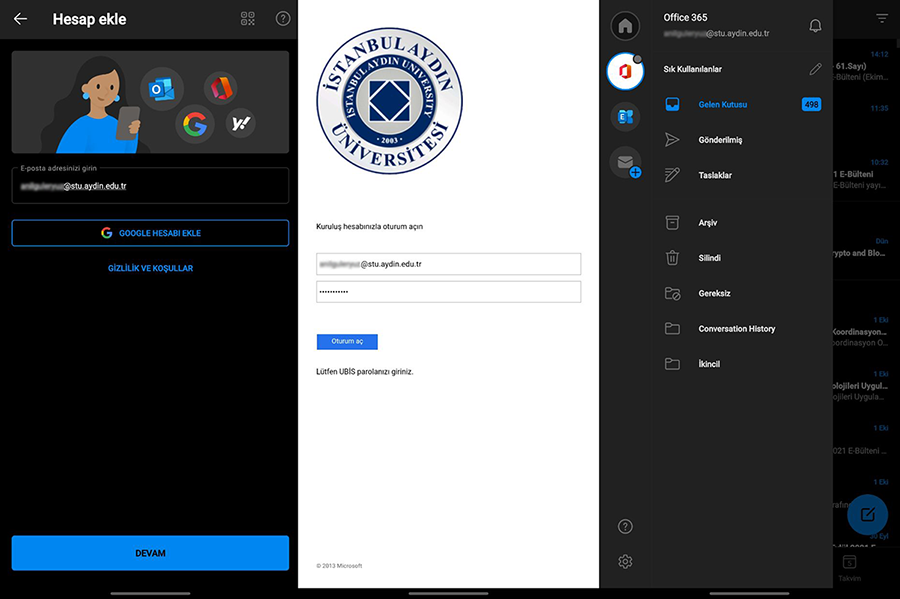Click the Hesap ekle title
Image resolution: width=900 pixels, height=599 pixels.
coord(90,20)
